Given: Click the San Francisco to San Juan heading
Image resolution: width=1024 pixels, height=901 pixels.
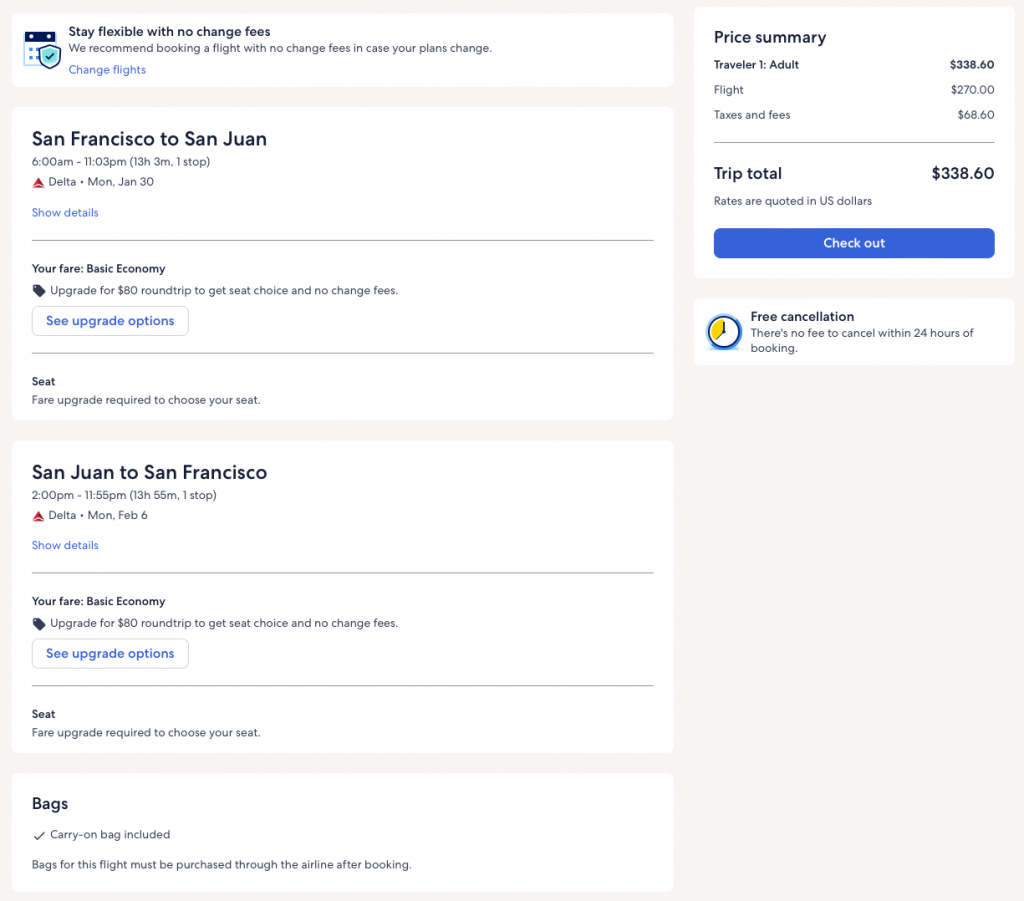Looking at the screenshot, I should point(149,139).
